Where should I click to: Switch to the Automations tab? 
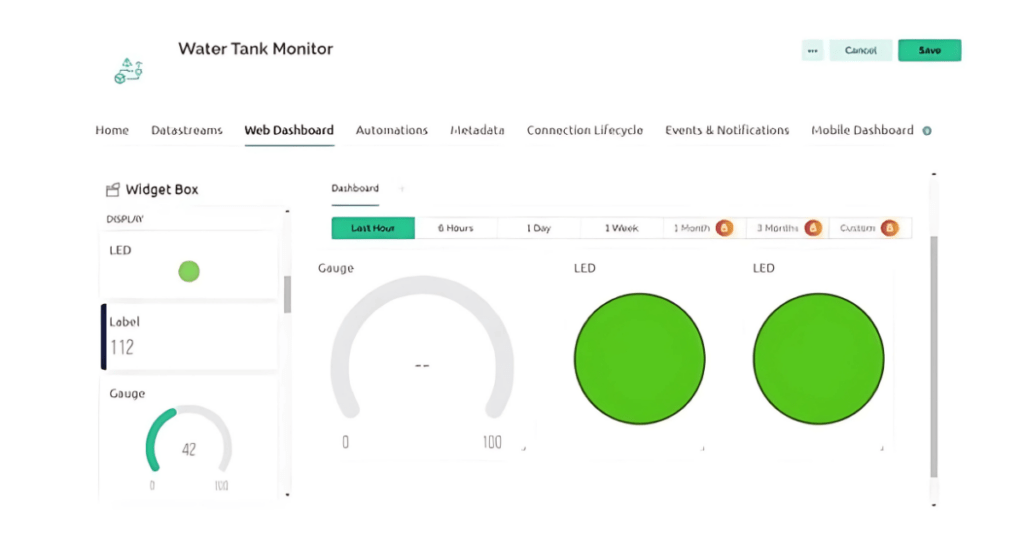[391, 130]
